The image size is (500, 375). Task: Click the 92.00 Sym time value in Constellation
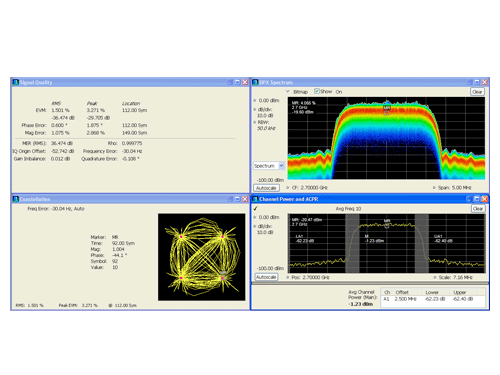(x=123, y=243)
